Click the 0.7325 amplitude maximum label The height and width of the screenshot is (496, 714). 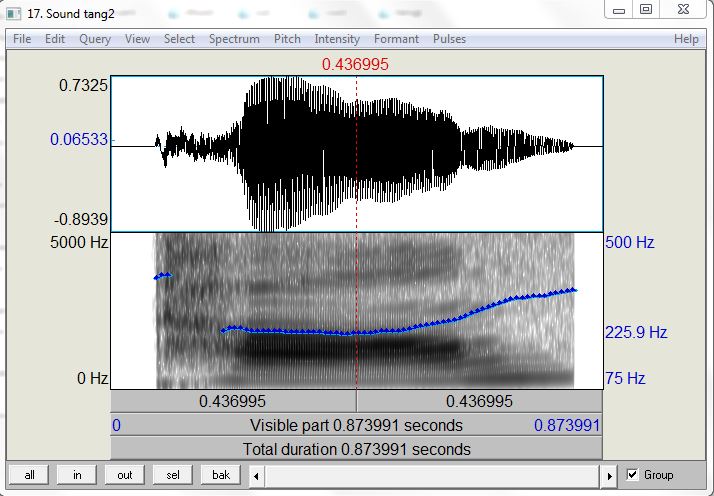(x=83, y=85)
